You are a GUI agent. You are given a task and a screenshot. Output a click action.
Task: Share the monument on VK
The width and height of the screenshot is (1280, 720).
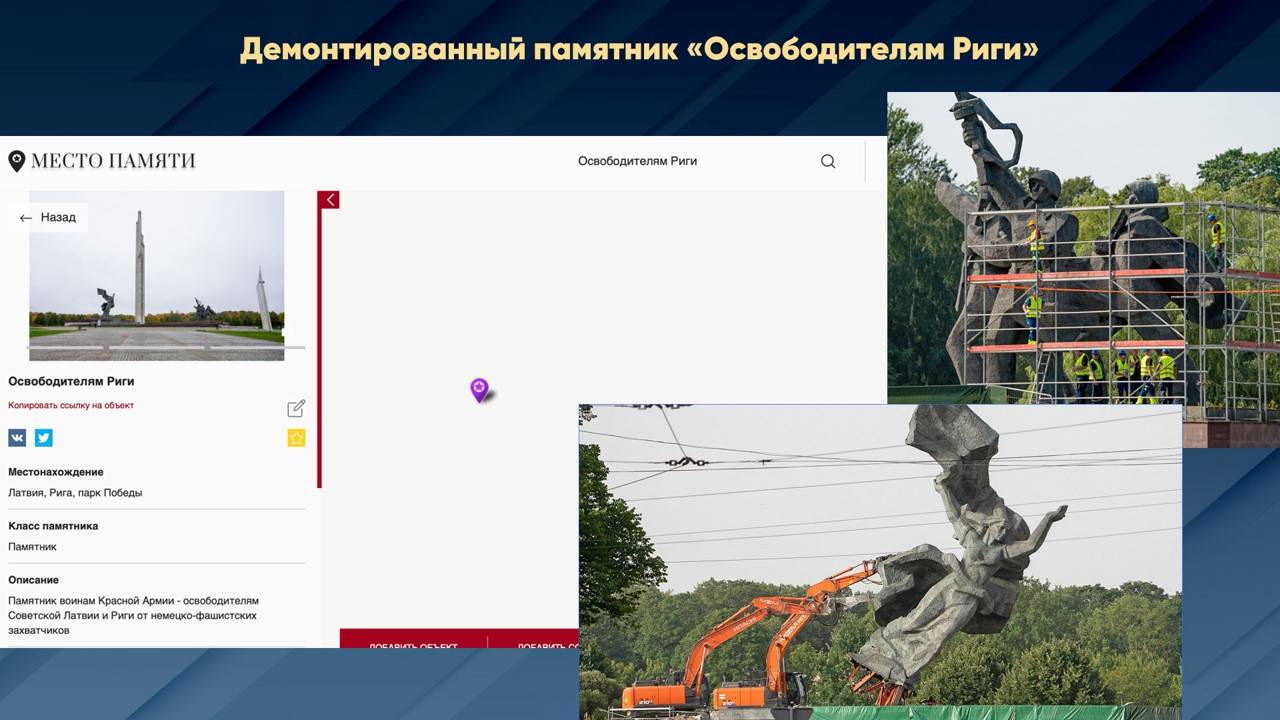tap(17, 438)
